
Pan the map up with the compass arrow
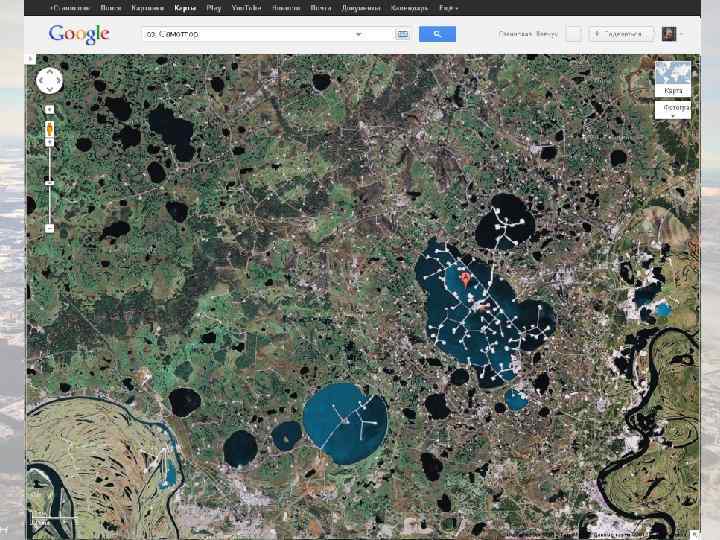pyautogui.click(x=50, y=73)
